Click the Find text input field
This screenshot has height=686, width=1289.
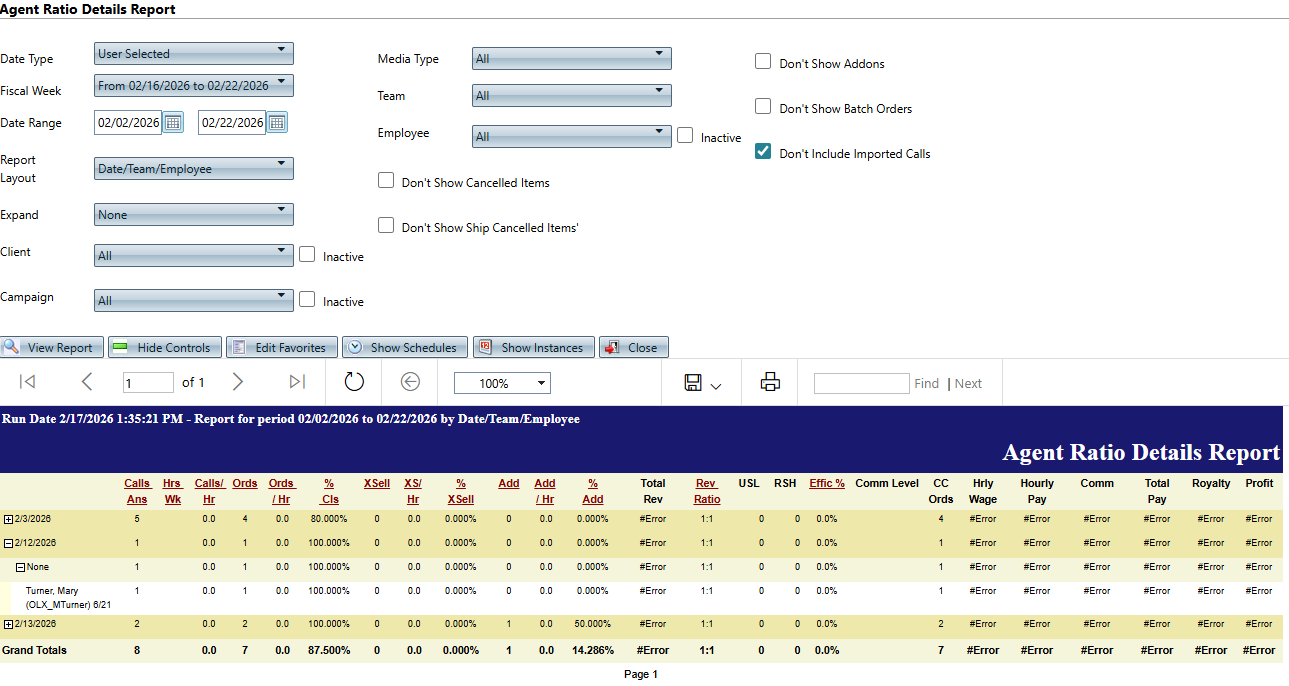pyautogui.click(x=860, y=383)
